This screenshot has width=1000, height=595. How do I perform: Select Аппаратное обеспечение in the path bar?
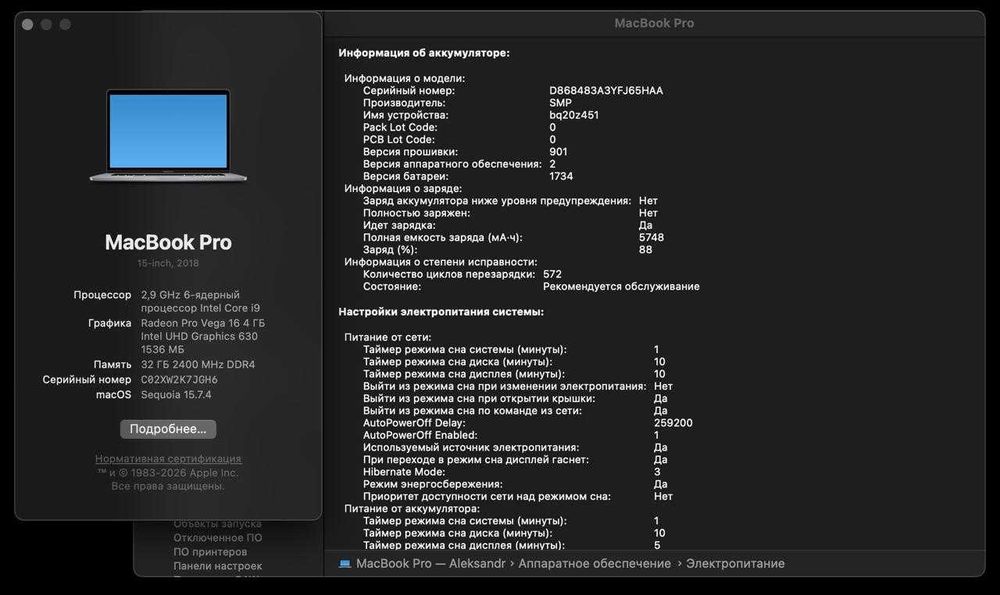(x=594, y=564)
